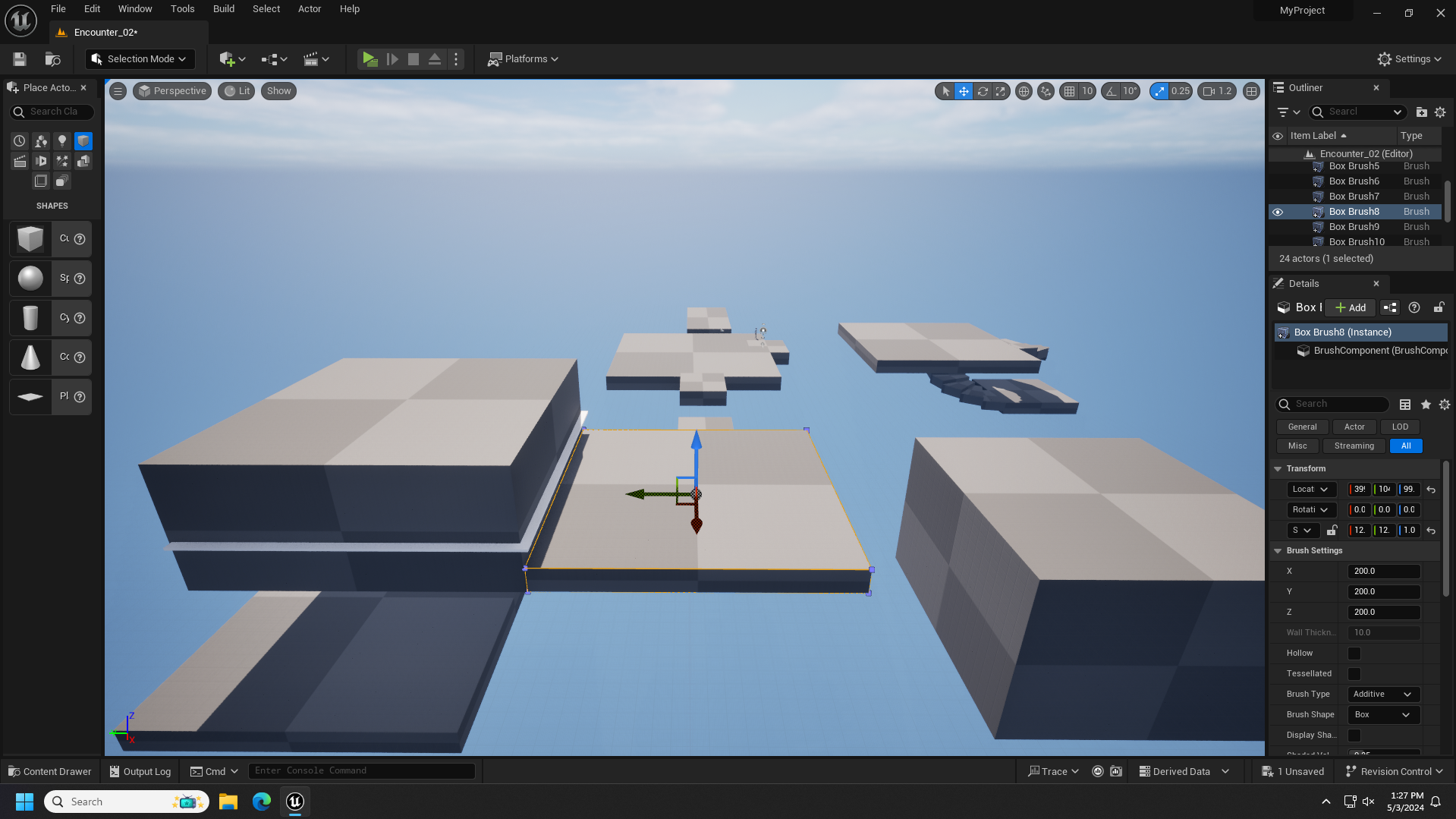Toggle the Hollow checkbox
This screenshot has height=819, width=1456.
[x=1354, y=654]
